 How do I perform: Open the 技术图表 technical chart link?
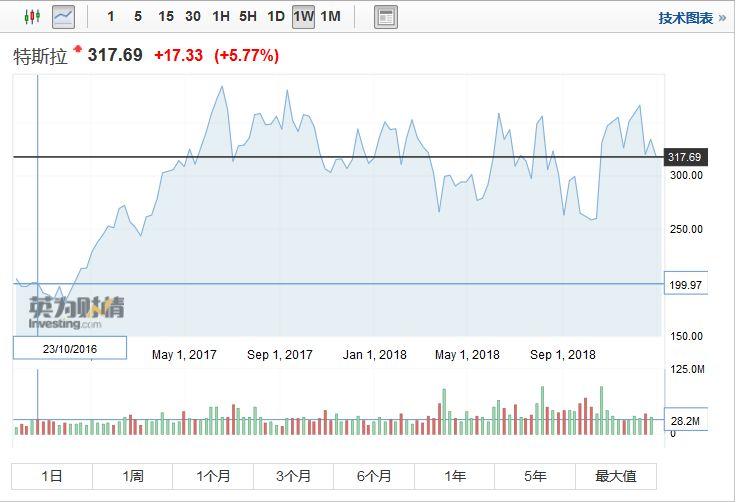click(692, 18)
